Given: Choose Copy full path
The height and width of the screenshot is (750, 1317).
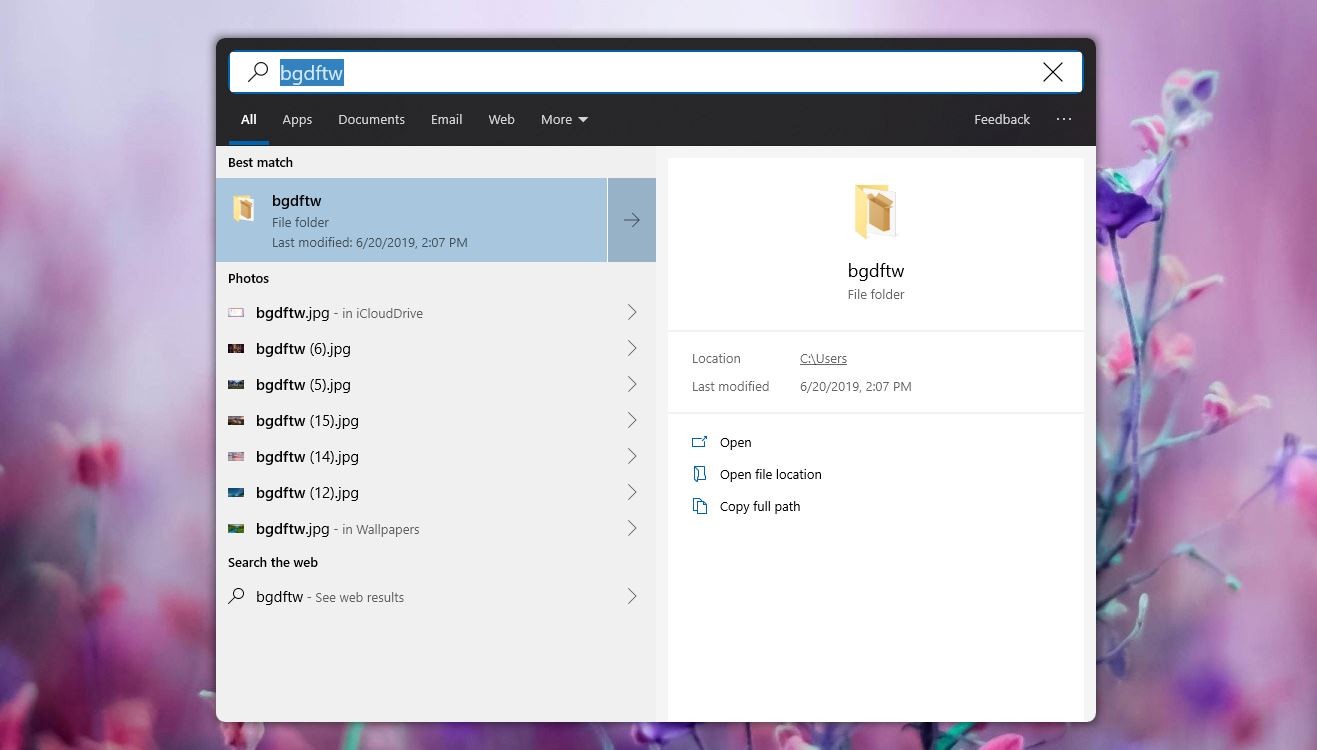Looking at the screenshot, I should tap(760, 506).
